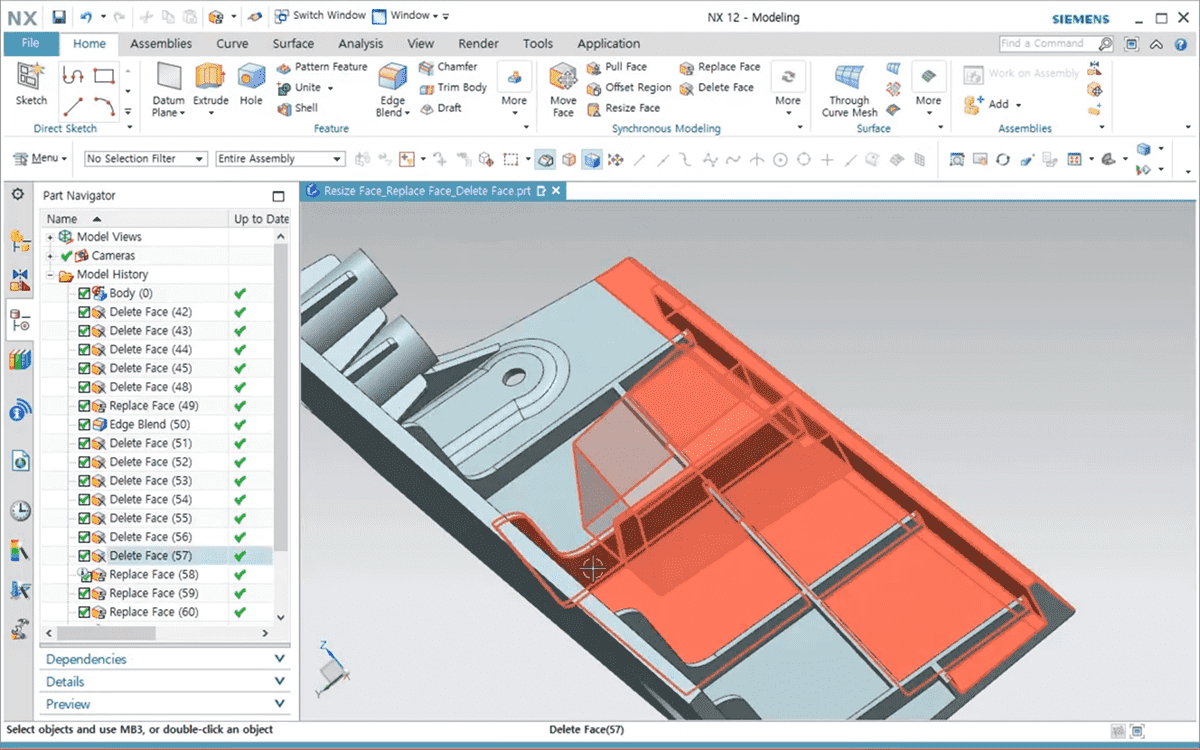
Task: Switch to the Surface tab
Action: point(293,43)
